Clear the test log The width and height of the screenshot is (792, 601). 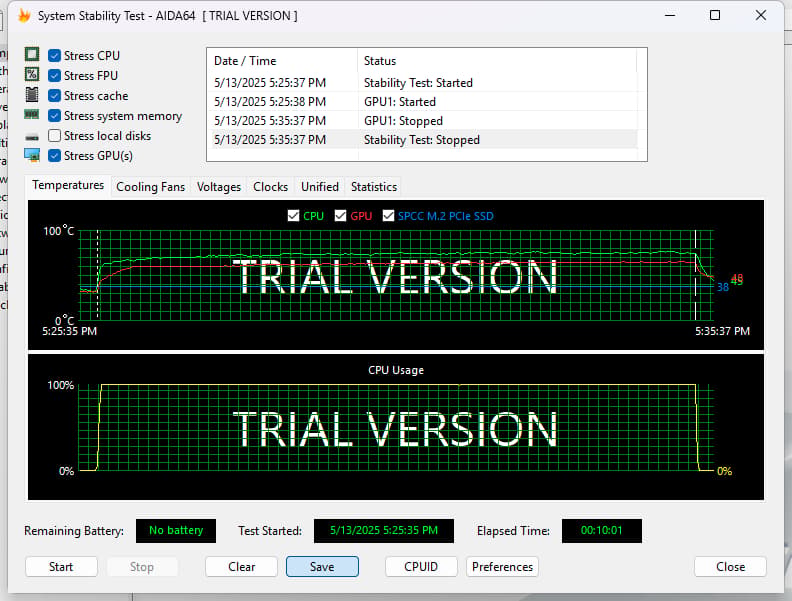click(241, 567)
